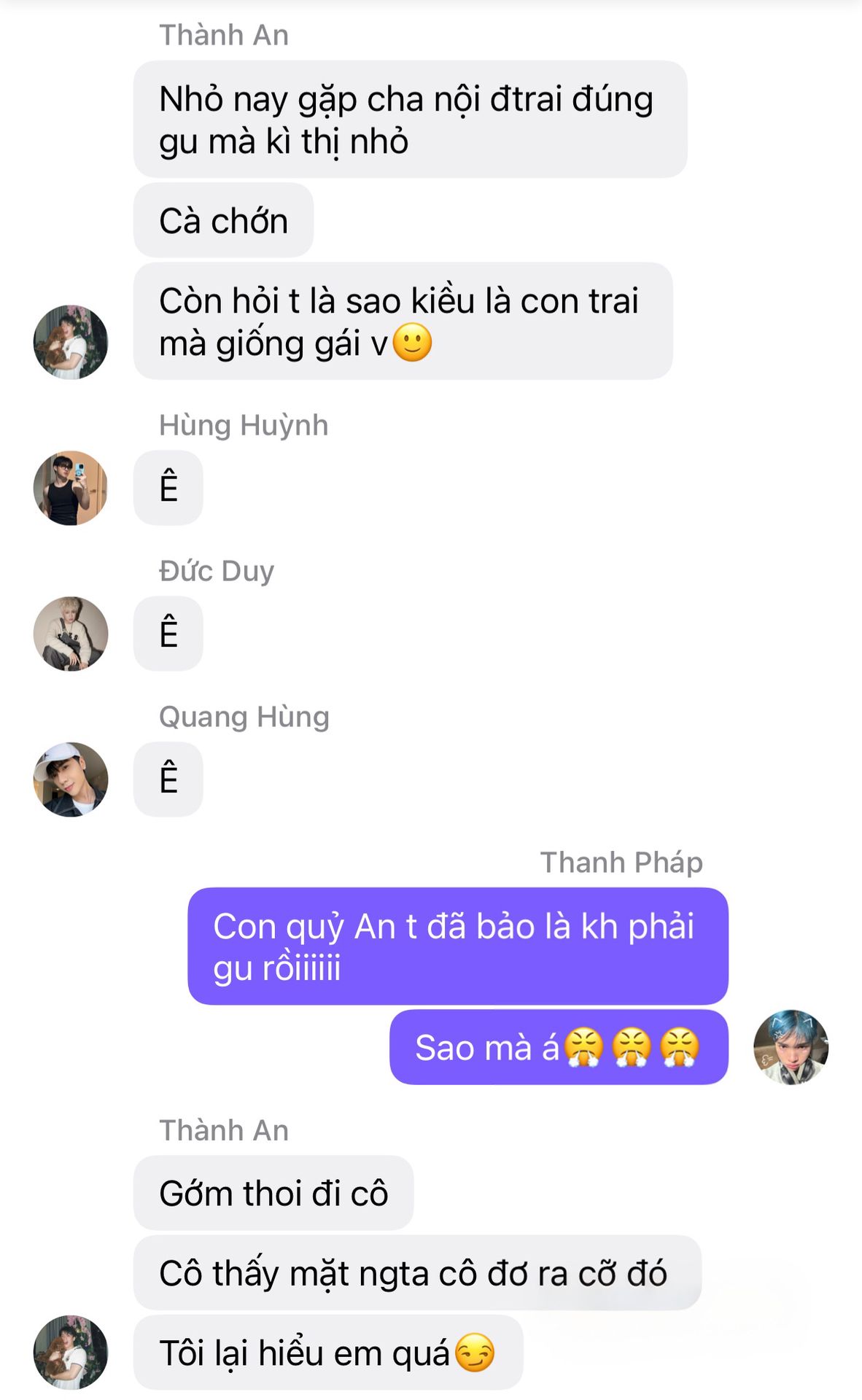
Task: Tap Đức Duy's profile picture
Action: [71, 634]
